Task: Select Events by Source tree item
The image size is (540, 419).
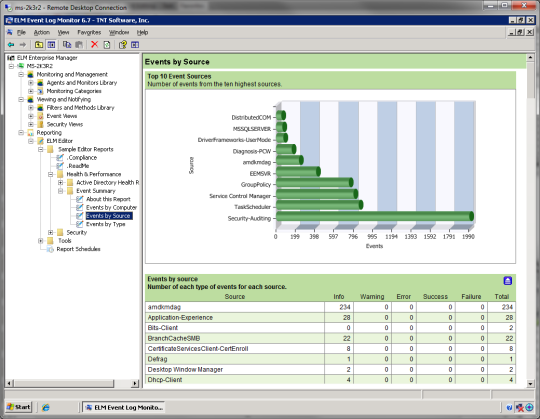Action: [108, 216]
